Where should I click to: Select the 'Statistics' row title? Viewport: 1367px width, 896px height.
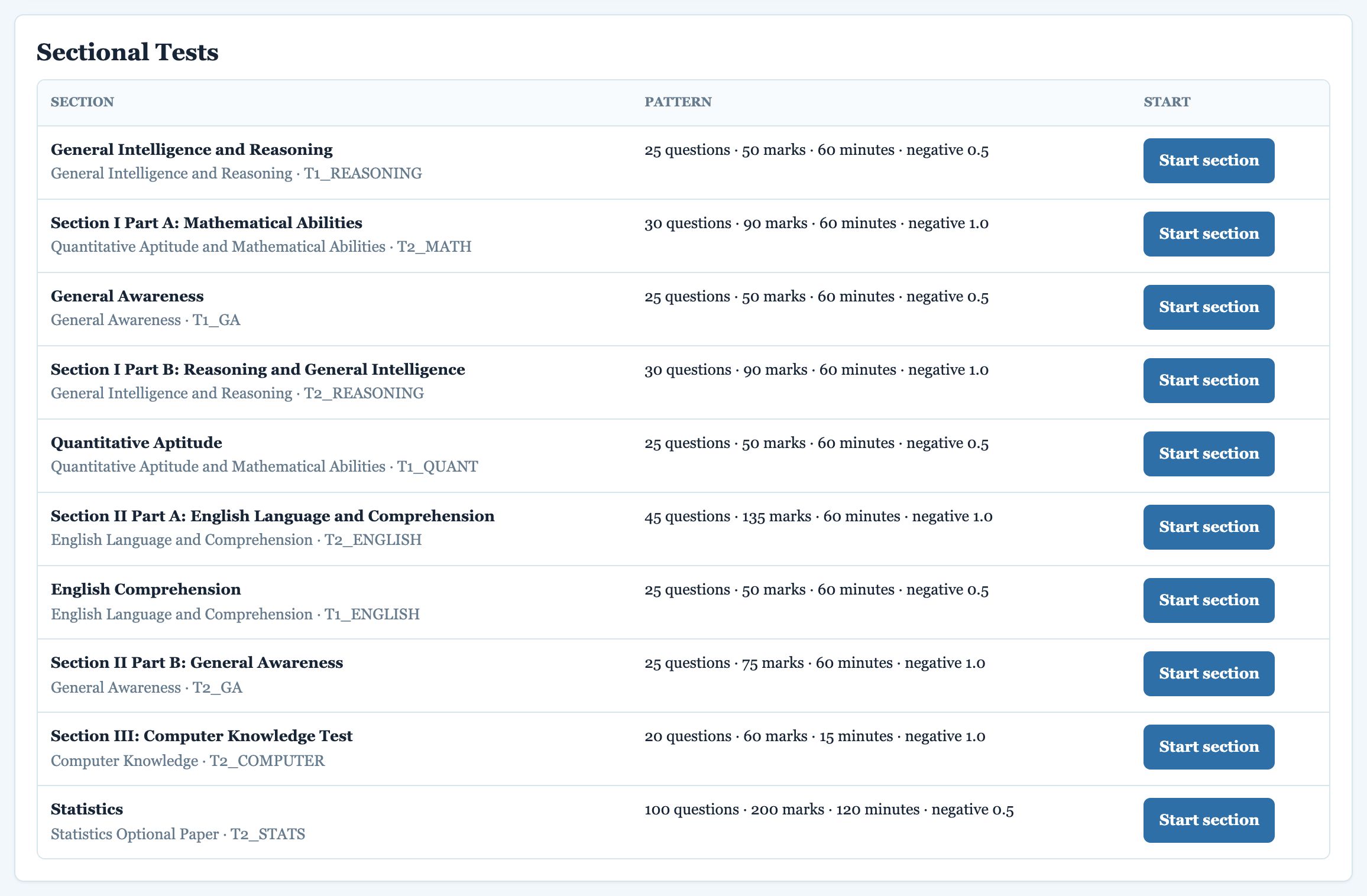(x=87, y=809)
